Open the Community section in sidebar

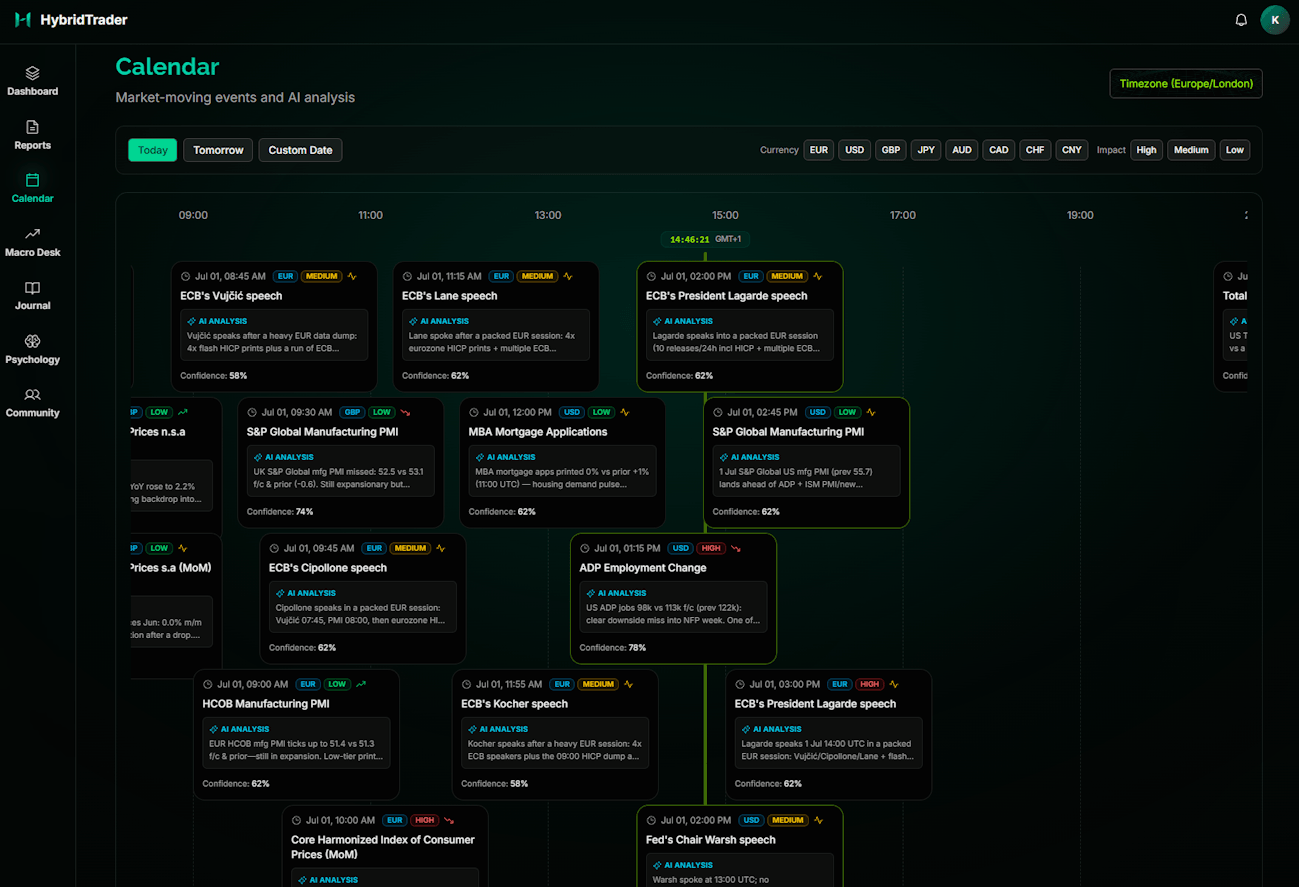coord(33,402)
